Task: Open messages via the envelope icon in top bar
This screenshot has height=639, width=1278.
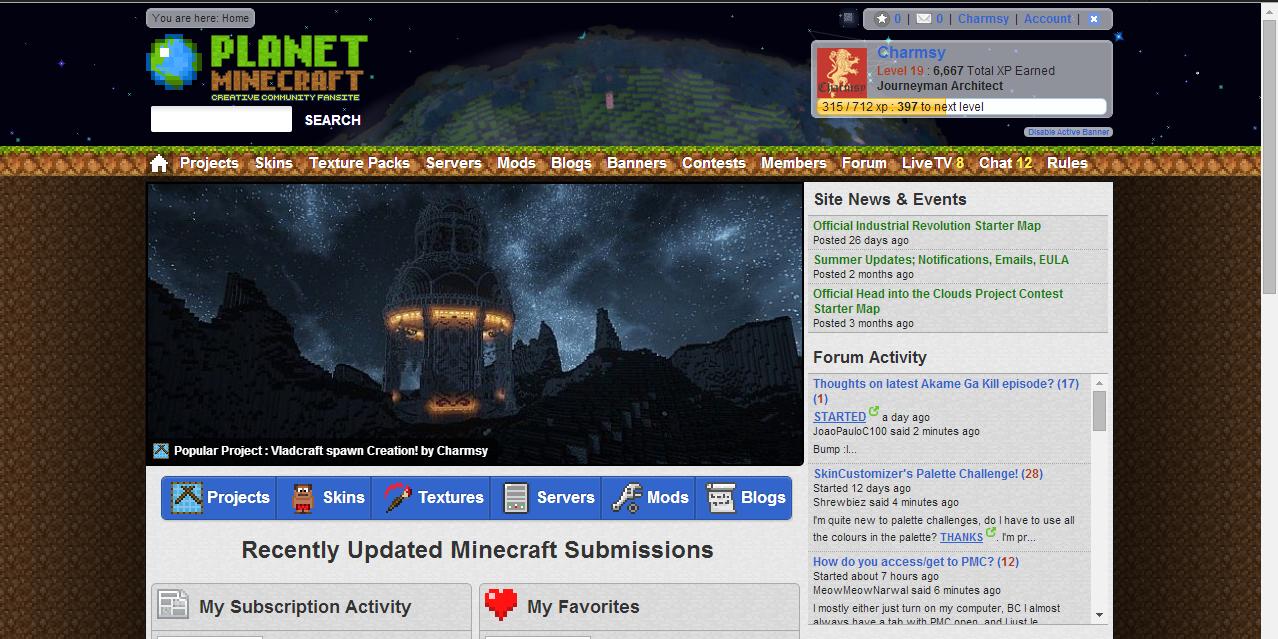Action: (x=922, y=18)
